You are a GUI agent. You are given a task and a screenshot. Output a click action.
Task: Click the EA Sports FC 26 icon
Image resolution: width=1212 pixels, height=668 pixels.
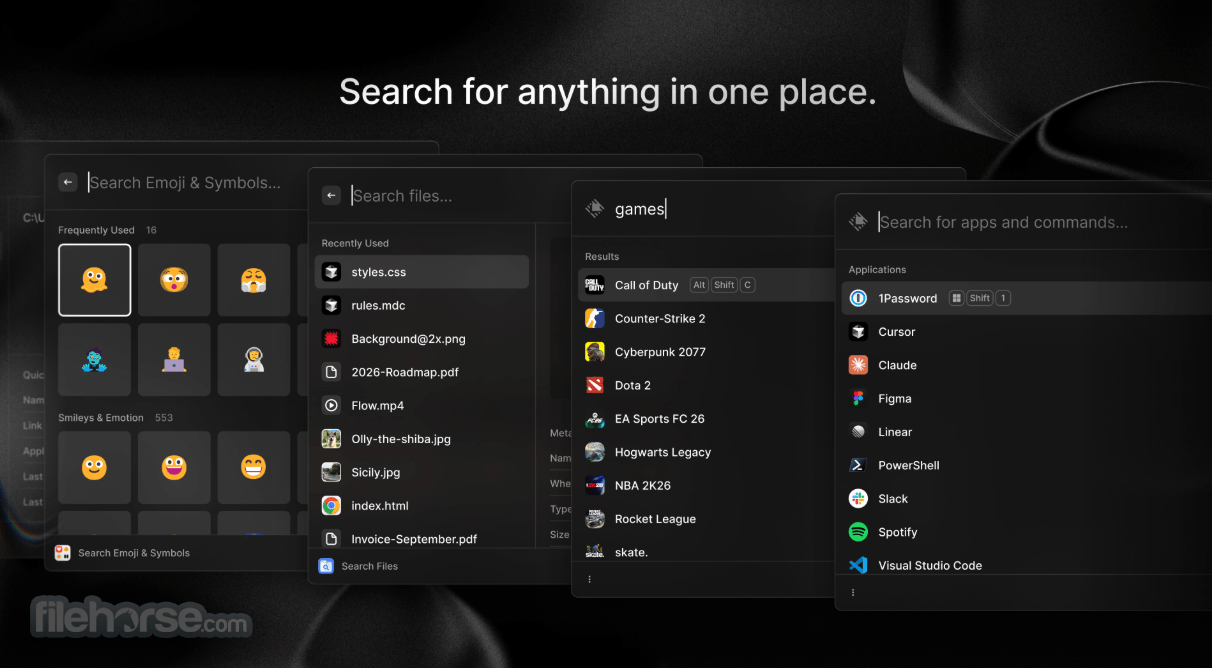pyautogui.click(x=595, y=419)
